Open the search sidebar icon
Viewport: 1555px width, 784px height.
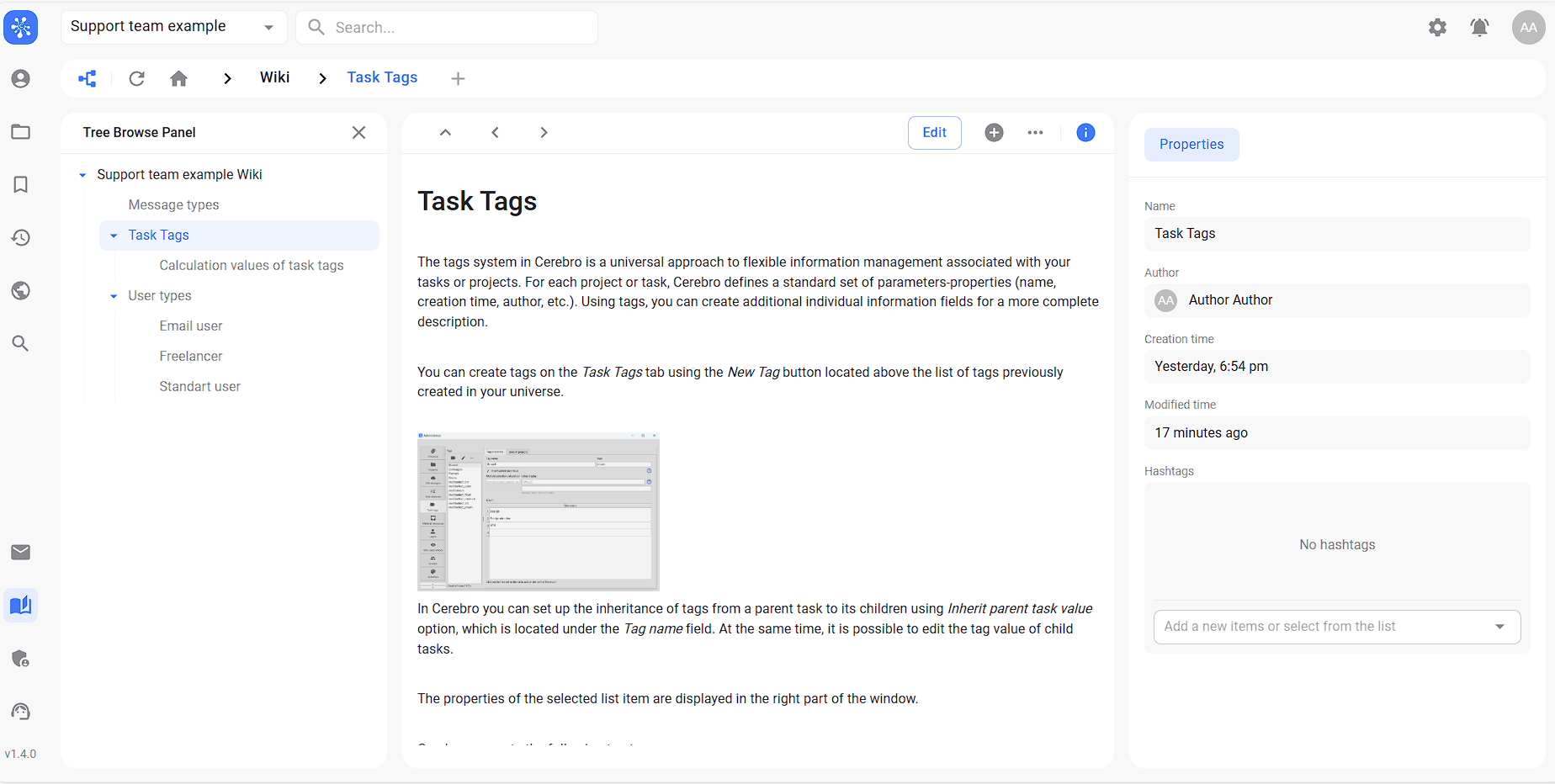(x=21, y=343)
